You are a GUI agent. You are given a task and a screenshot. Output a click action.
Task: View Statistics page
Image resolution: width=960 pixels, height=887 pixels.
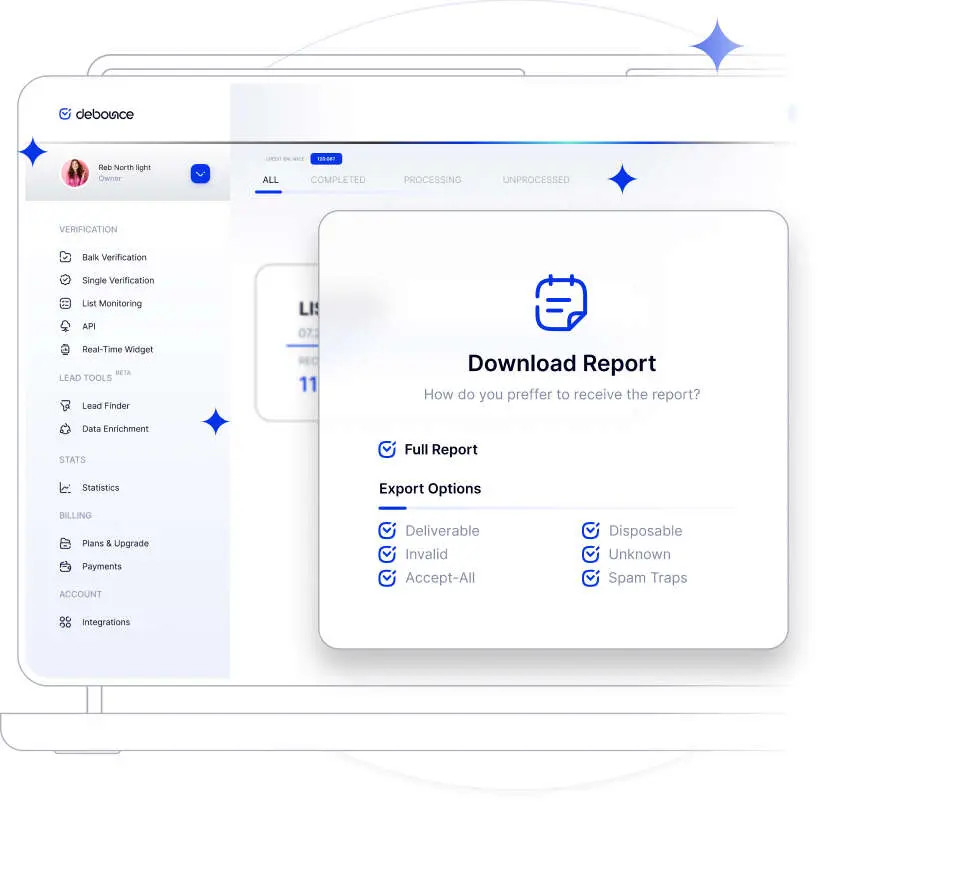pos(100,487)
